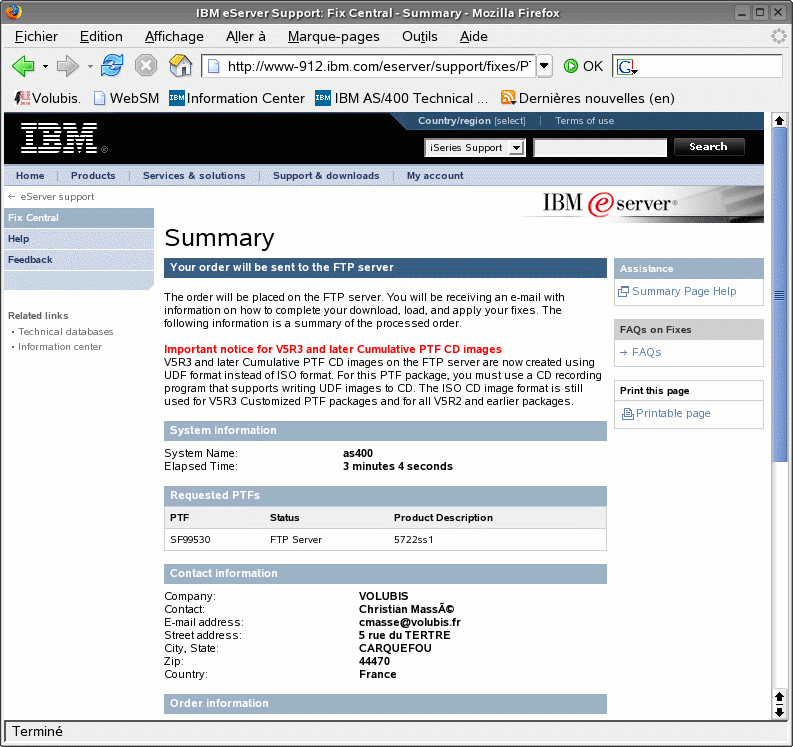The width and height of the screenshot is (793, 747).
Task: Click the scrollbar down arrow at bottom
Action: (779, 712)
